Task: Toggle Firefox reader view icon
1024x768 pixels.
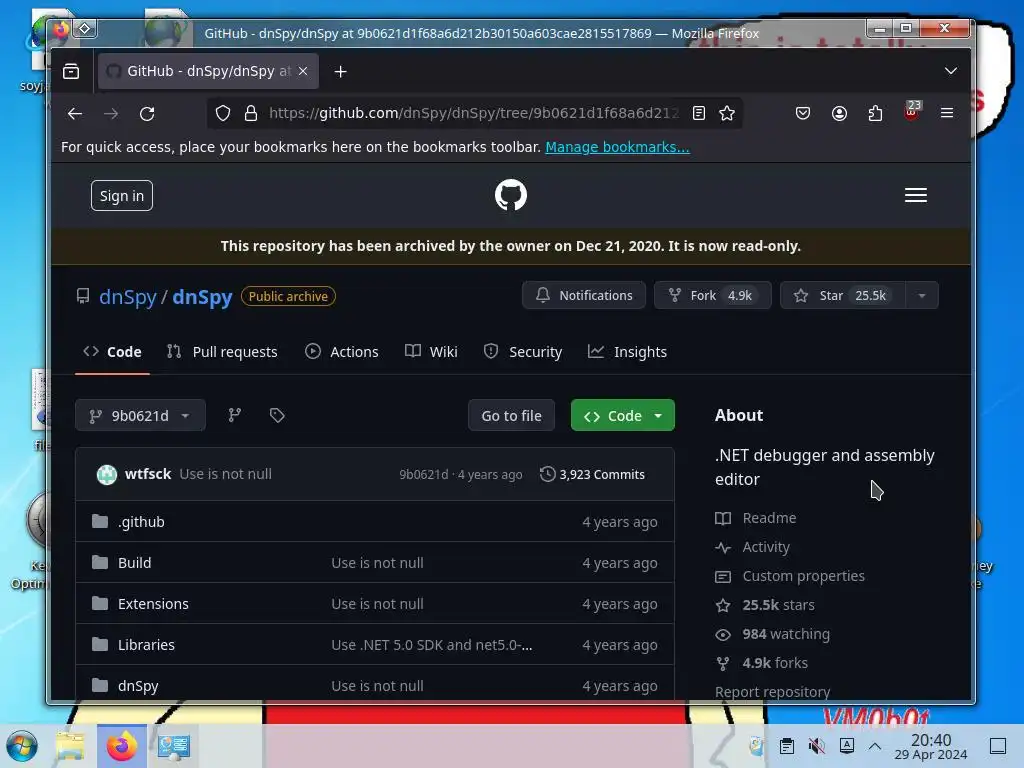Action: coord(699,114)
